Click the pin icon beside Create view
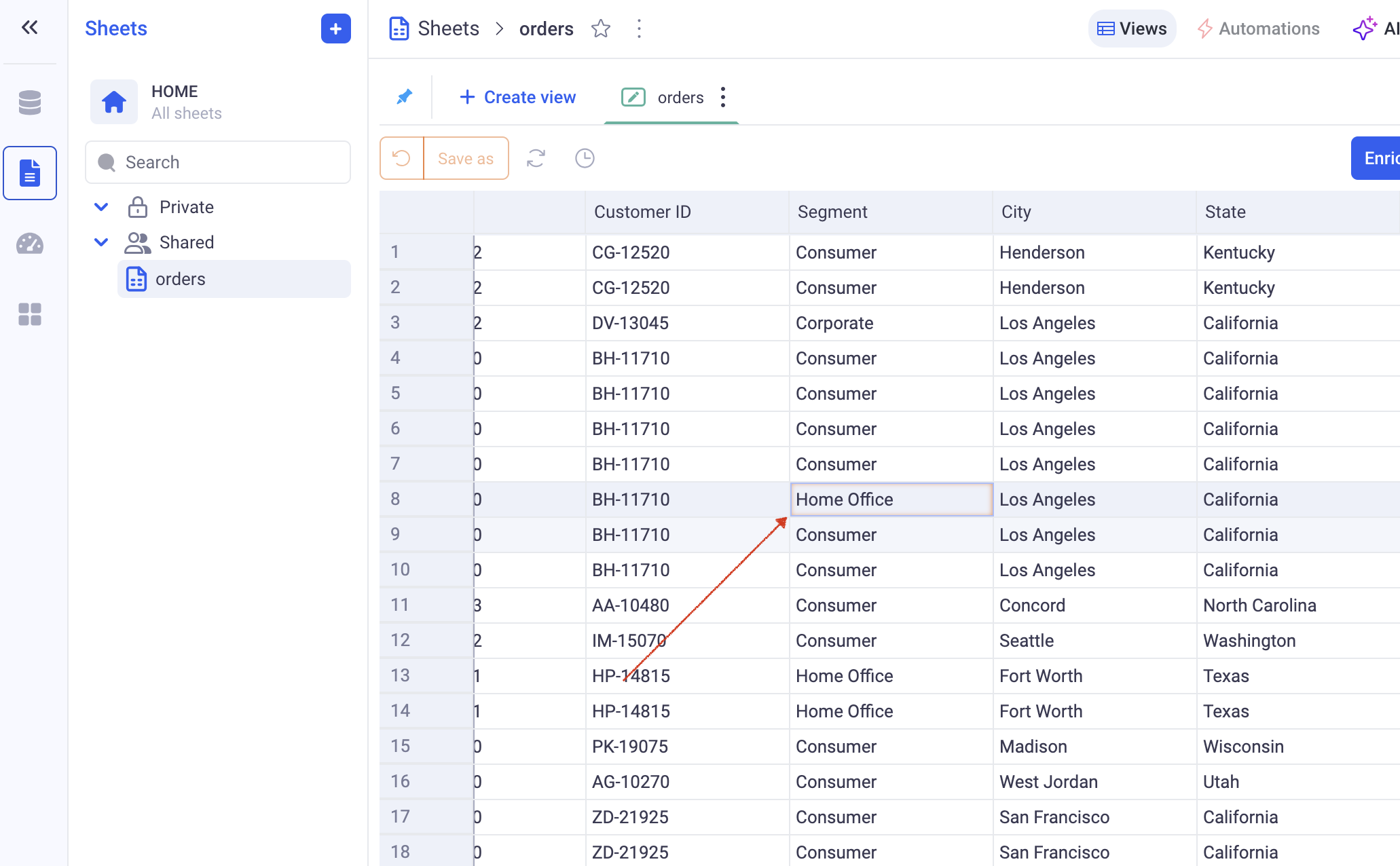Image resolution: width=1400 pixels, height=866 pixels. pyautogui.click(x=405, y=97)
